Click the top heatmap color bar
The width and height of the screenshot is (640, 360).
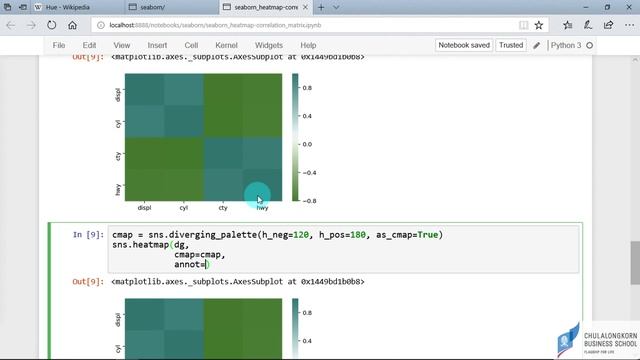click(x=295, y=137)
